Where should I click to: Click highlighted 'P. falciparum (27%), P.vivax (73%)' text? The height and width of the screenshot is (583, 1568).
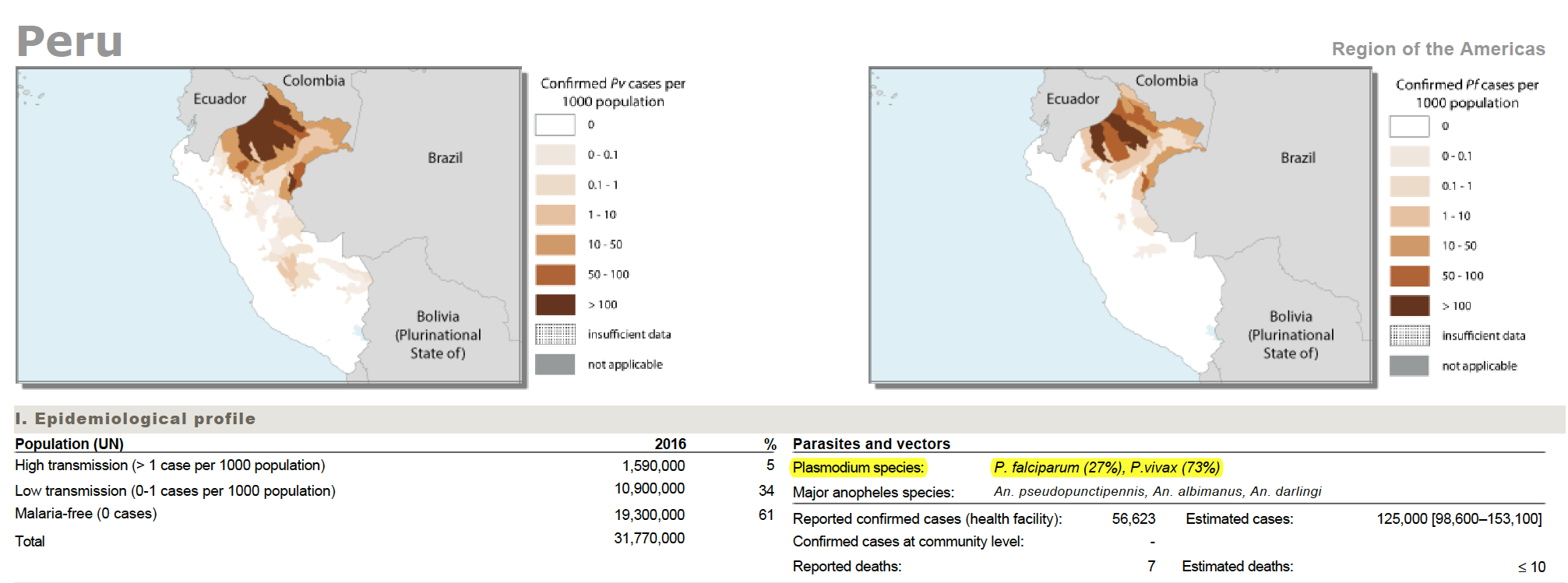pos(1107,467)
